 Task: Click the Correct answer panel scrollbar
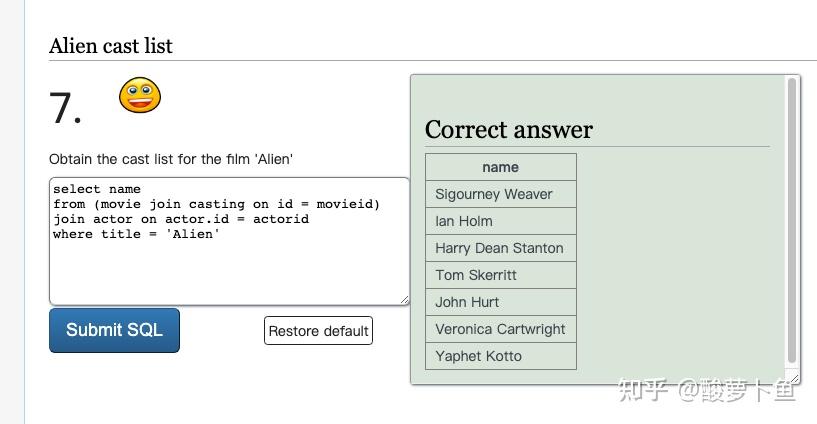point(792,220)
